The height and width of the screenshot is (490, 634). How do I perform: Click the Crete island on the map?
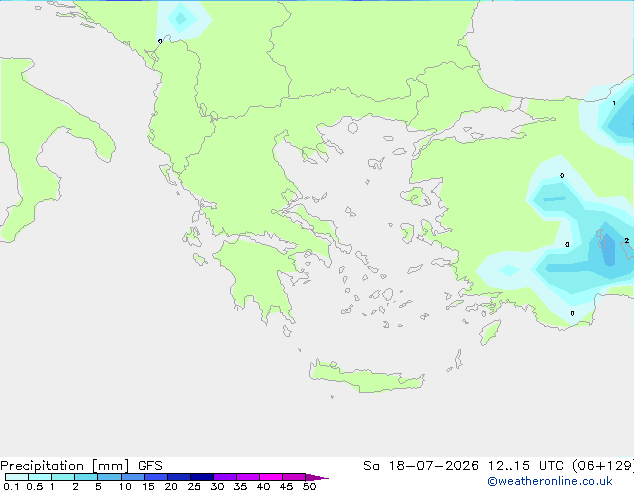(x=366, y=378)
